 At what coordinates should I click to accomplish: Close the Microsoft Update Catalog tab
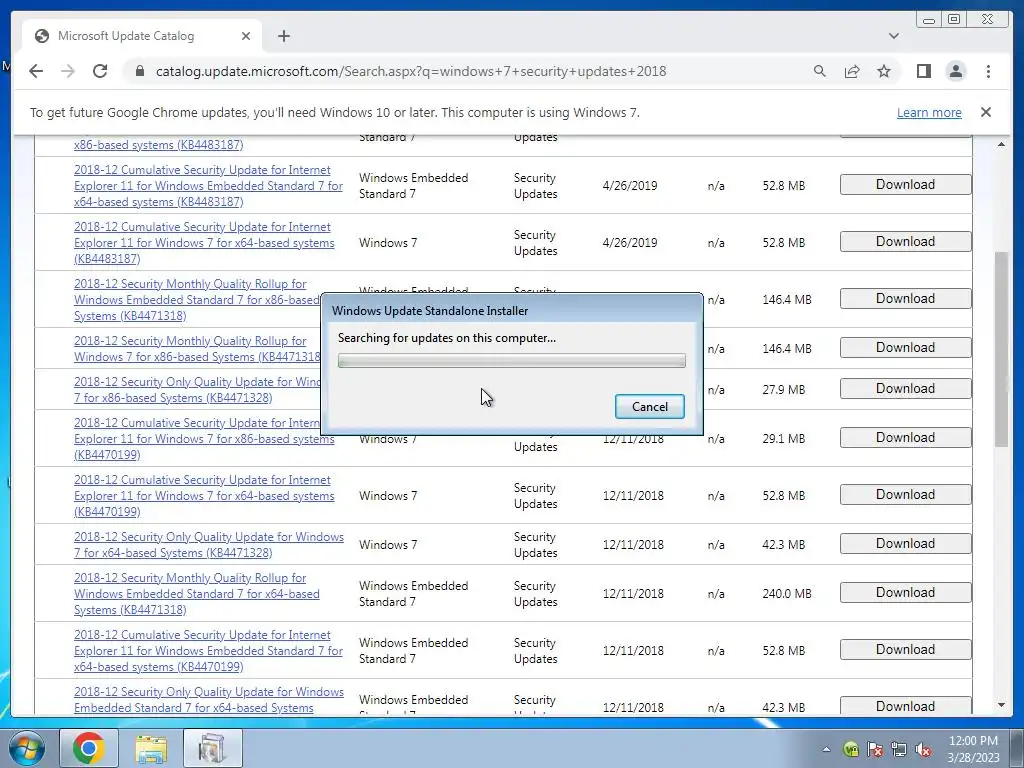246,36
